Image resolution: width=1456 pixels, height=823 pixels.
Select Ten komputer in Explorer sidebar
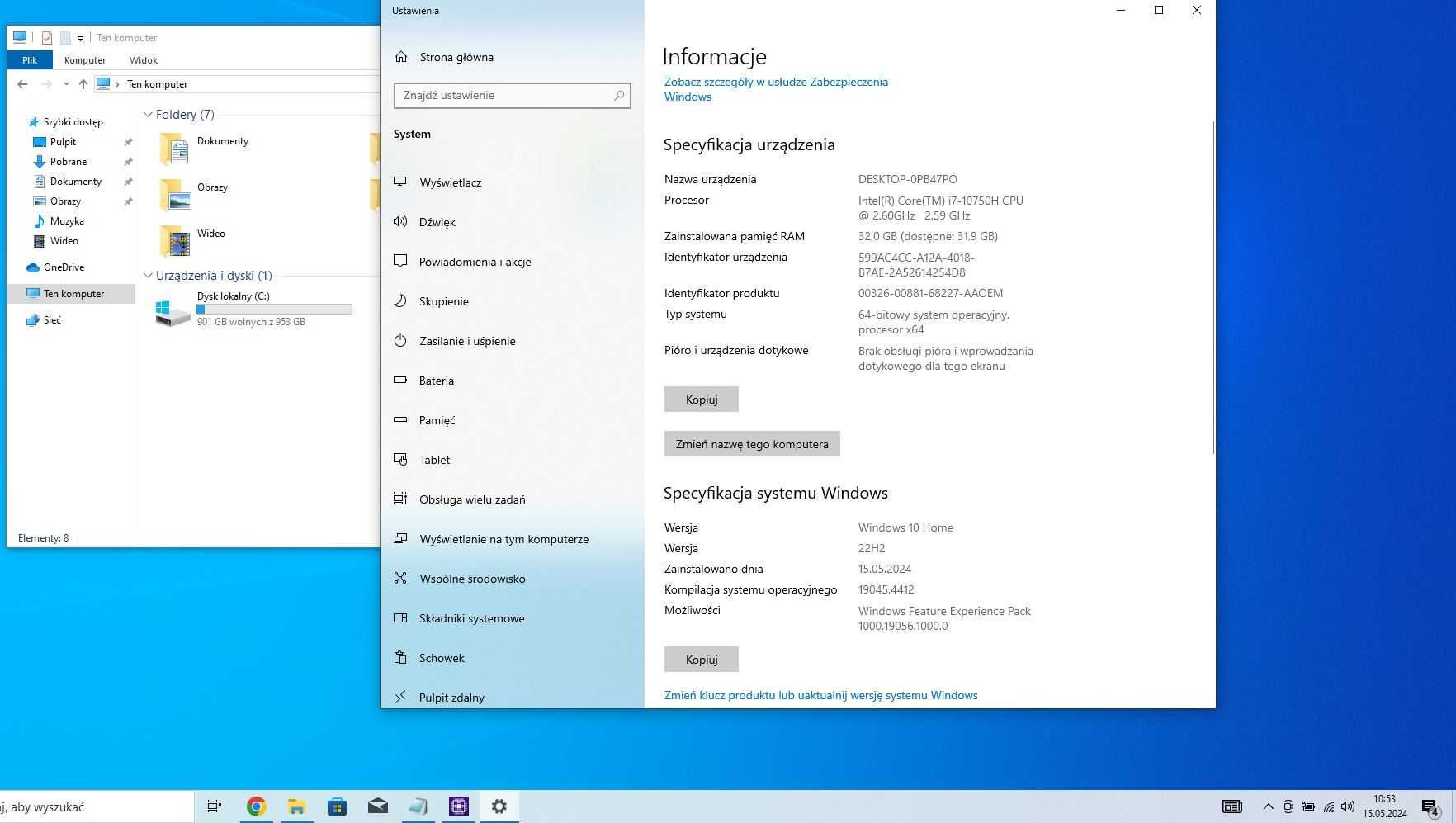click(x=73, y=294)
